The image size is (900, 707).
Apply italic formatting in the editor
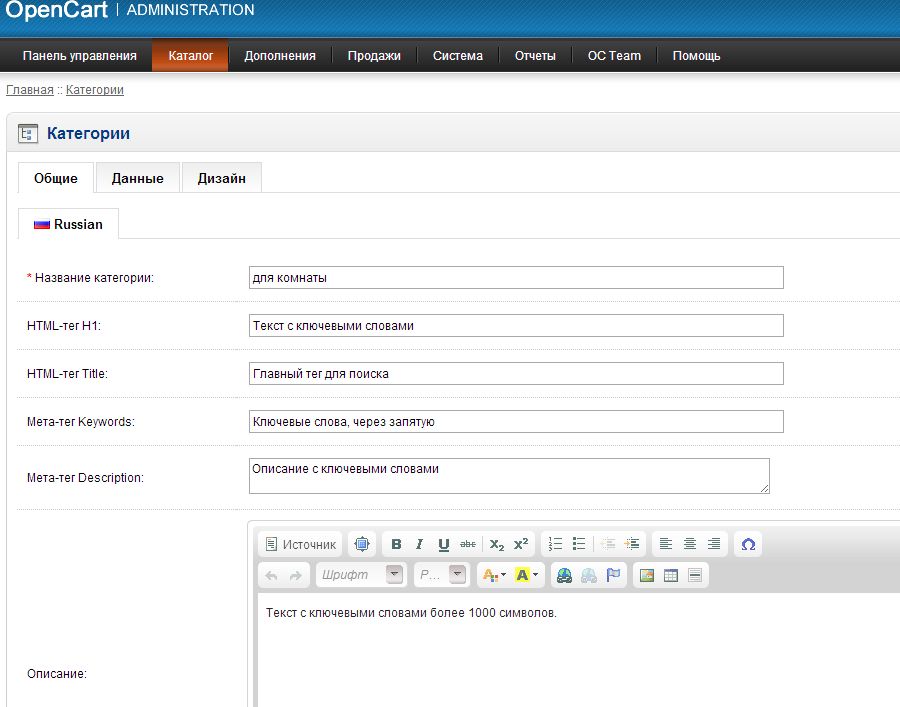pos(419,544)
